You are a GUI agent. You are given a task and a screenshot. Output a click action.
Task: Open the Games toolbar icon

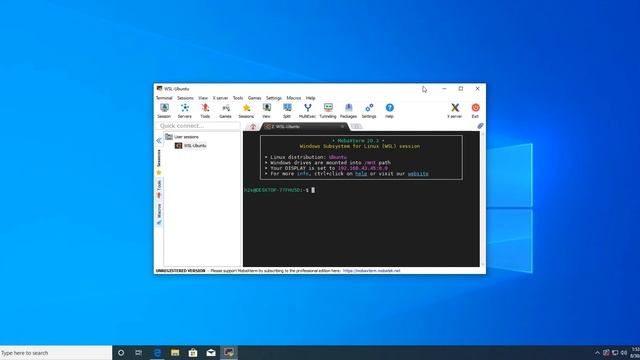click(225, 111)
